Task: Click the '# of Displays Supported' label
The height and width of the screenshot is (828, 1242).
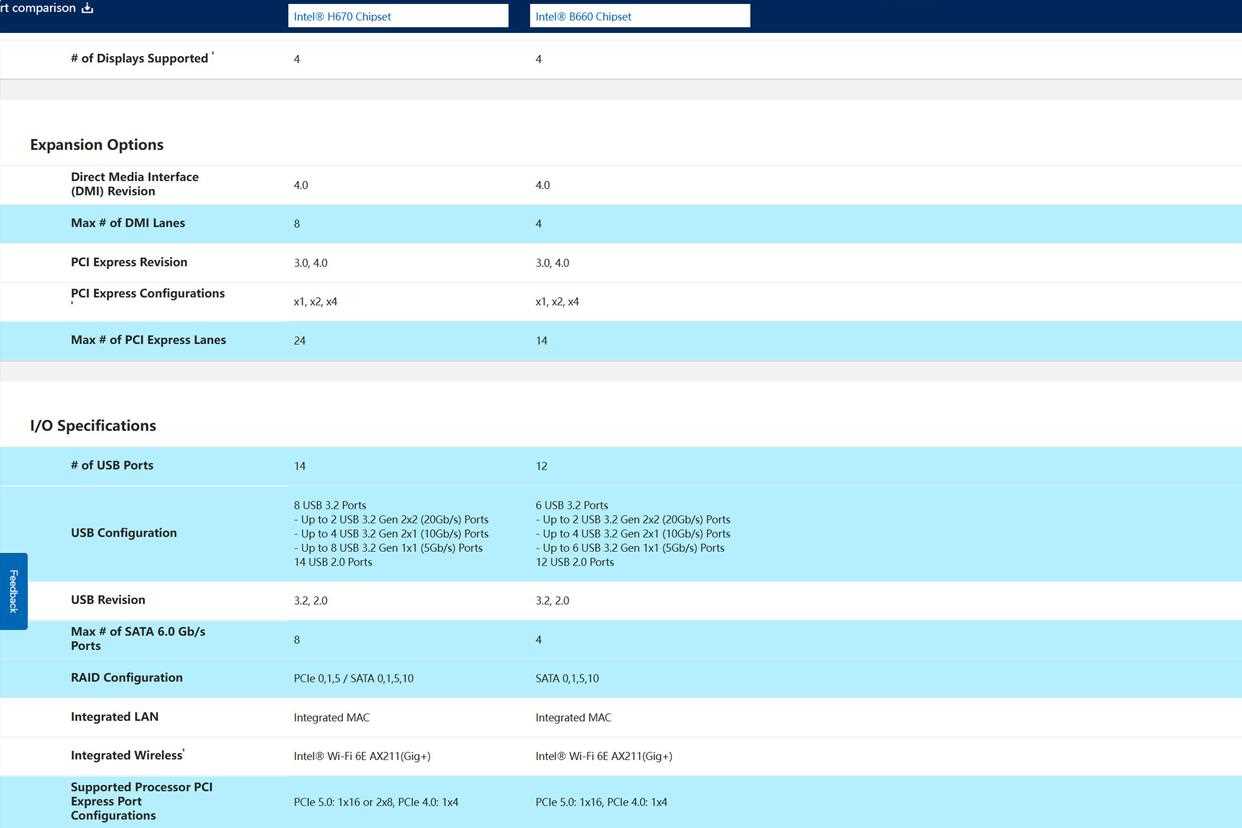Action: click(x=140, y=58)
